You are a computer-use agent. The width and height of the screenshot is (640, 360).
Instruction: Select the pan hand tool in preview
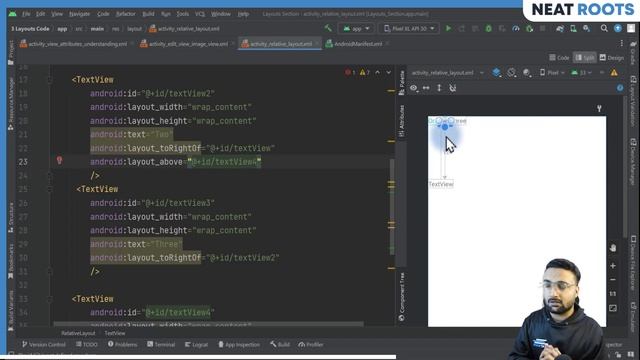coord(613,248)
